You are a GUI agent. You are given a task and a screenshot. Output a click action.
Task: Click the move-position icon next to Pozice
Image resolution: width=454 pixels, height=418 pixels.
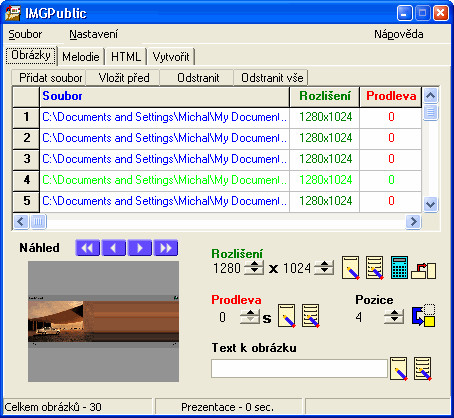[x=423, y=315]
